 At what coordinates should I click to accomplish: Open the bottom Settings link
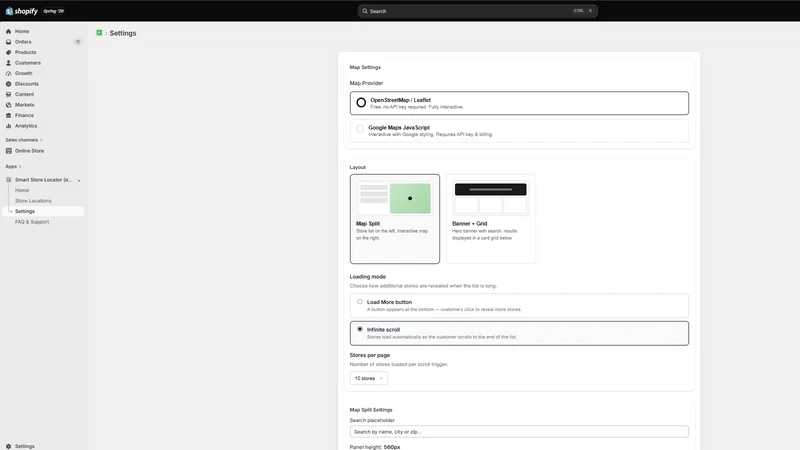(24, 446)
